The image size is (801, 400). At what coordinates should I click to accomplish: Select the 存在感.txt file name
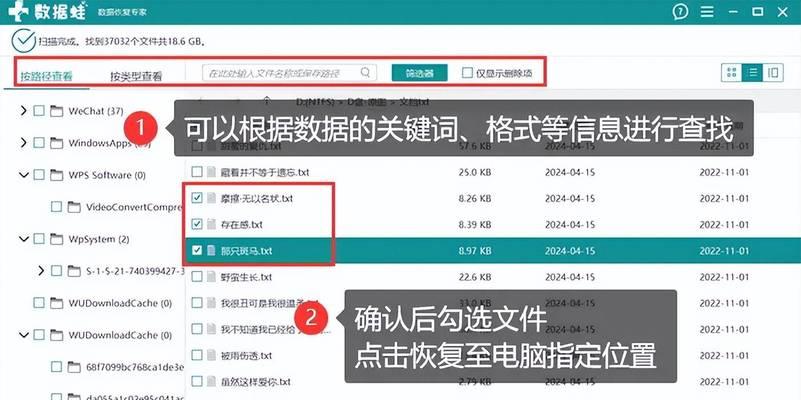pyautogui.click(x=242, y=224)
